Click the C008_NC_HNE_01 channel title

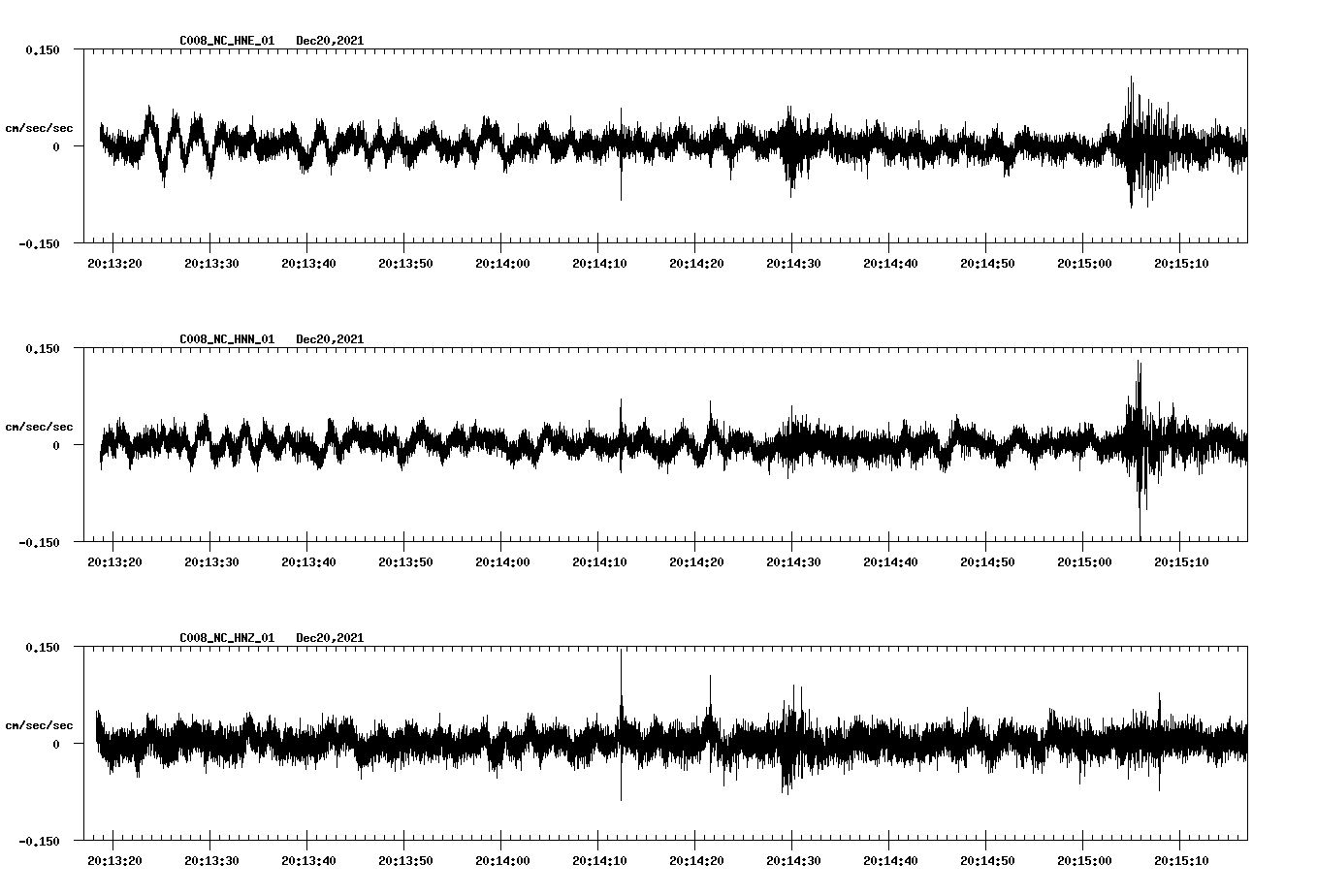(227, 41)
